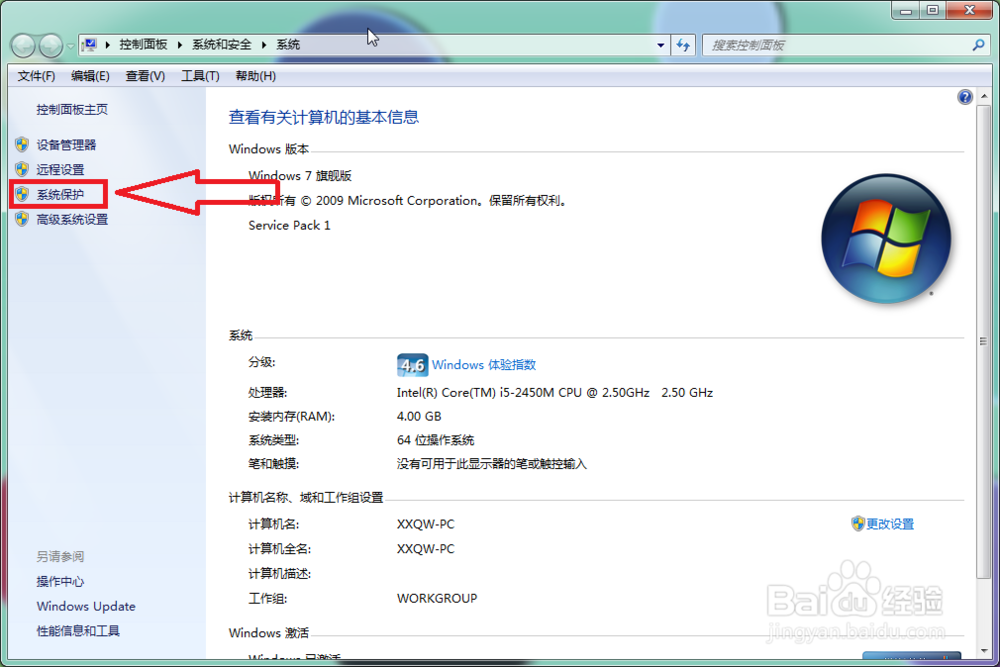The width and height of the screenshot is (1000, 667).
Task: Open the 文件(F) menu
Action: pyautogui.click(x=36, y=76)
